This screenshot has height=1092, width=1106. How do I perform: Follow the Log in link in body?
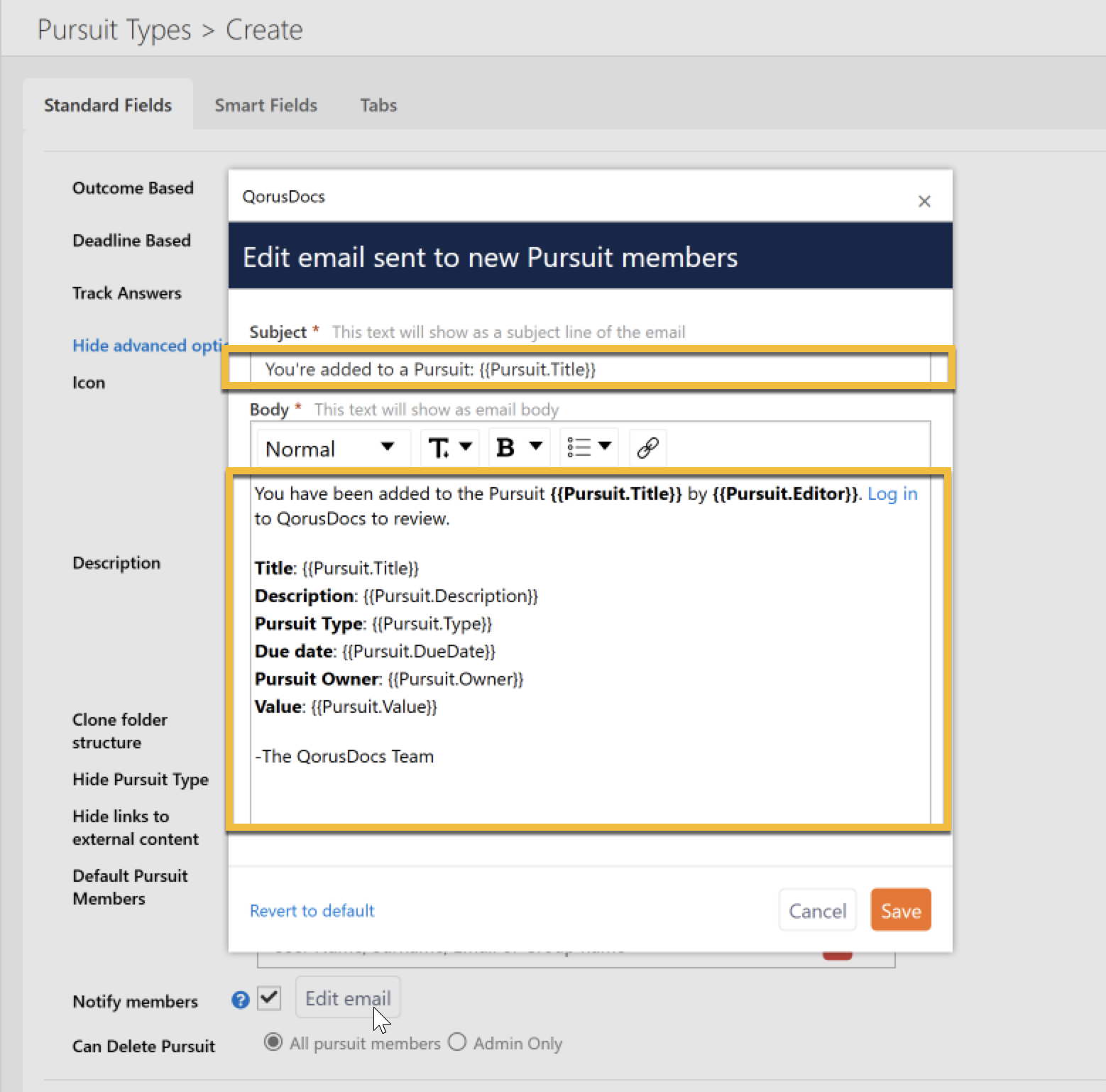pos(892,493)
